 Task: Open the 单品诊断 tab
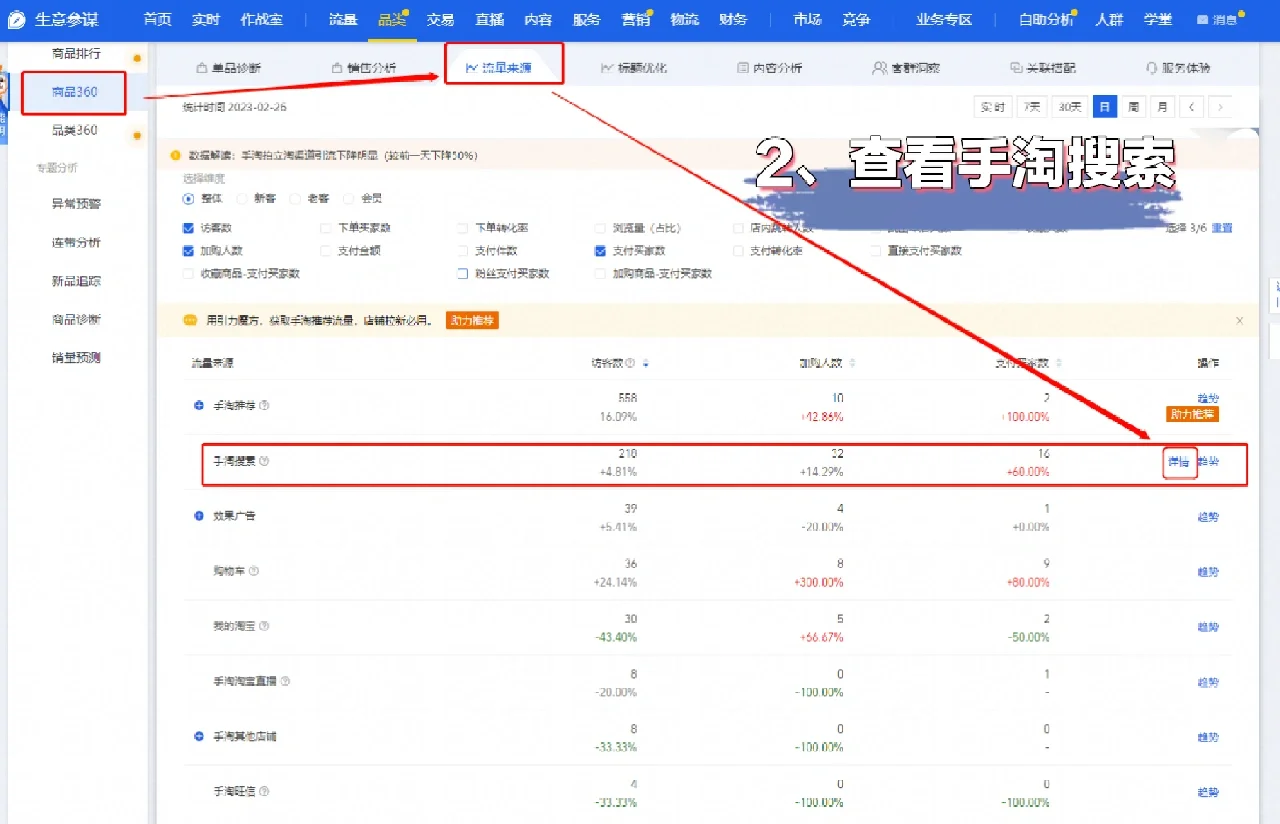(x=229, y=68)
